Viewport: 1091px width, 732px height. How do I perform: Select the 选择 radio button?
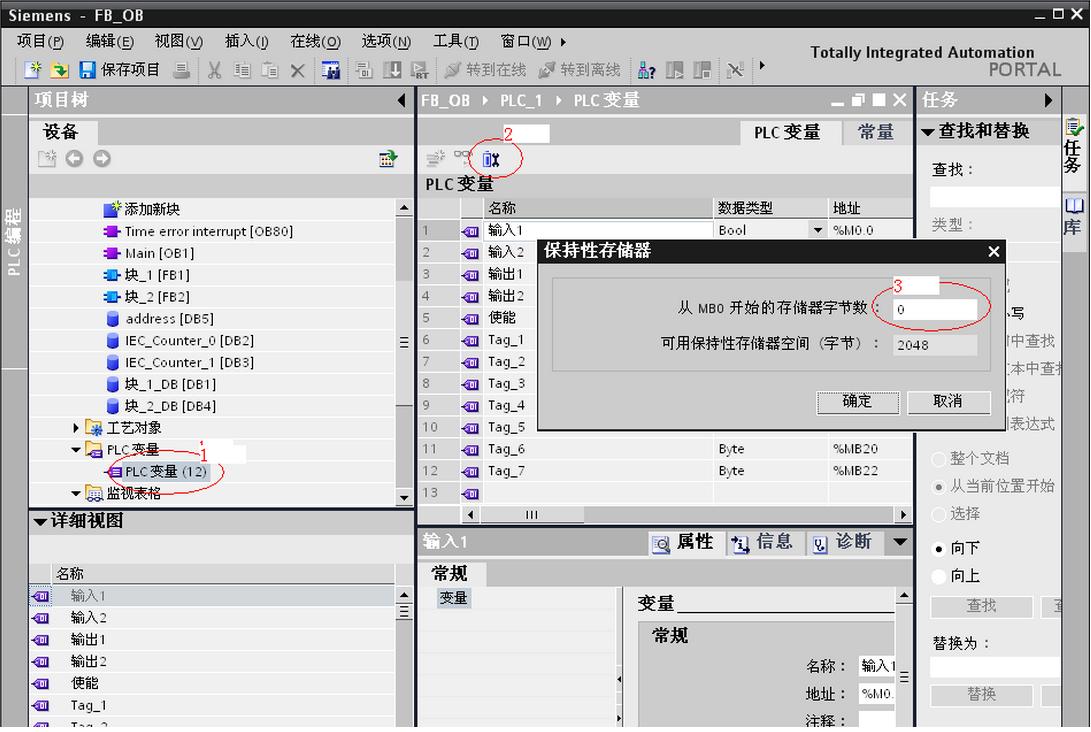click(939, 515)
